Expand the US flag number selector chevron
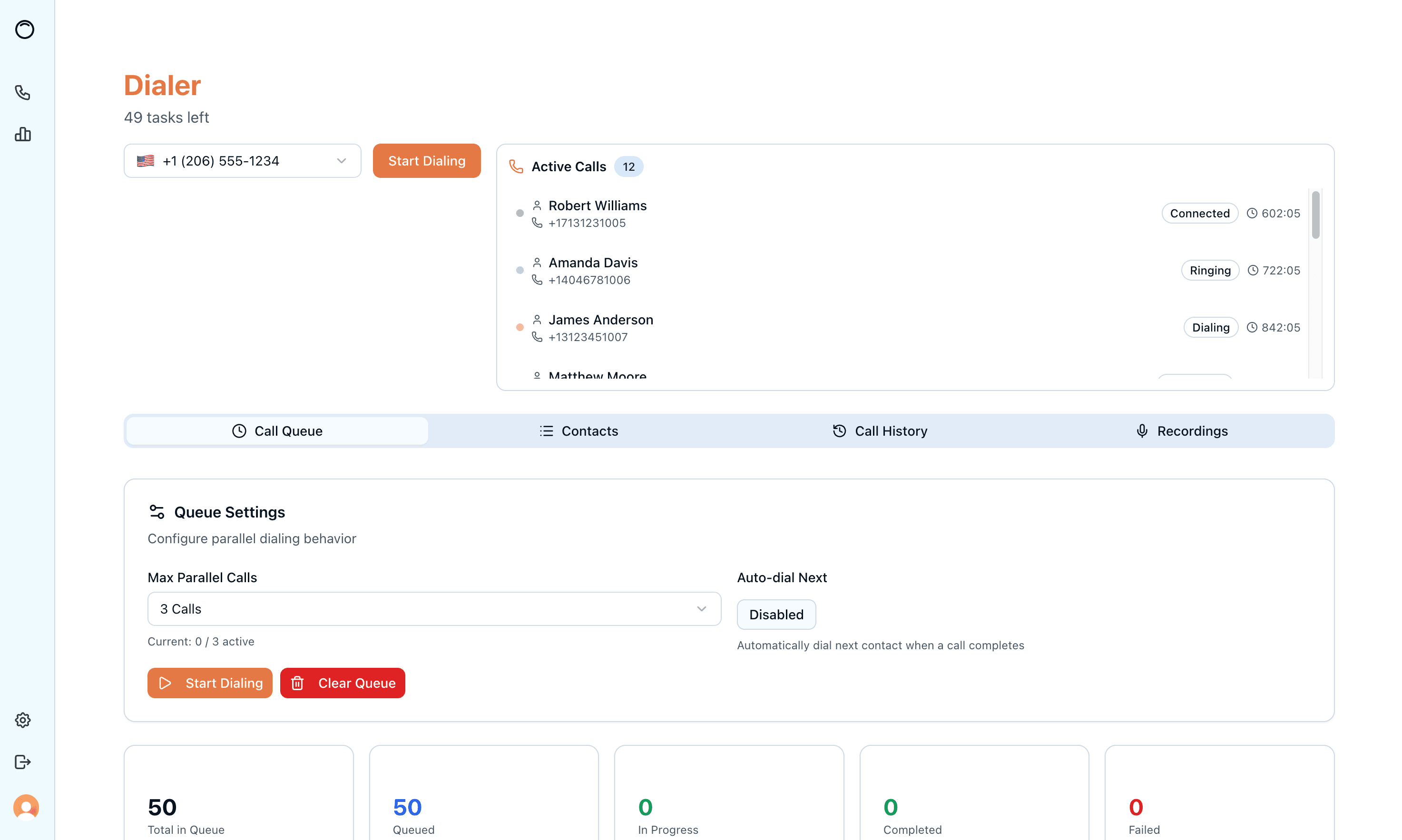This screenshot has height=840, width=1402. coord(341,161)
